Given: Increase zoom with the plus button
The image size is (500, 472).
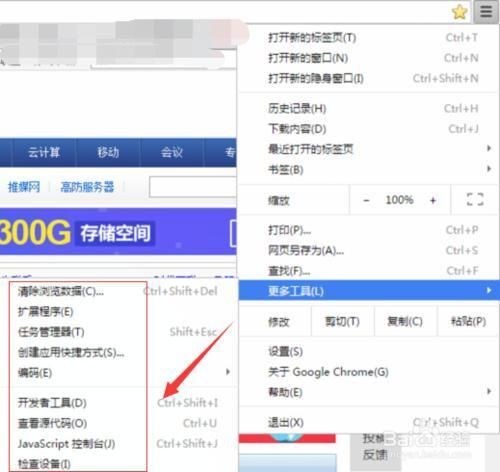Looking at the screenshot, I should click(x=433, y=200).
